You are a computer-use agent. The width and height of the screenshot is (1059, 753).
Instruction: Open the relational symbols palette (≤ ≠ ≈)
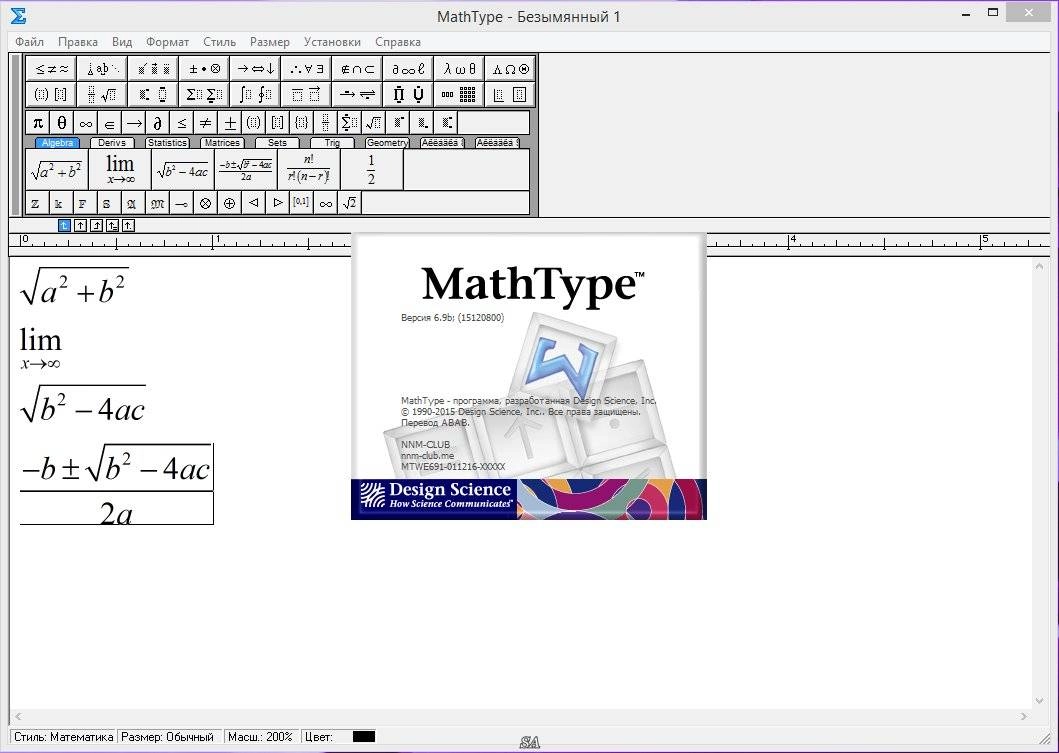[51, 68]
